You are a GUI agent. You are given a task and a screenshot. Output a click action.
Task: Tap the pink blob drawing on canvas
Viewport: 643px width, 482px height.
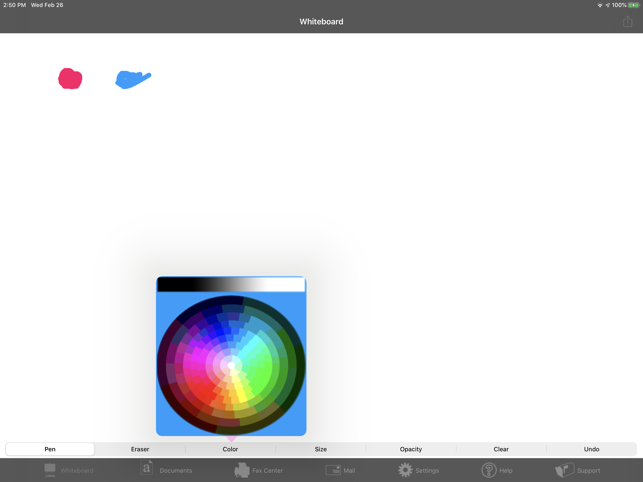(x=70, y=79)
